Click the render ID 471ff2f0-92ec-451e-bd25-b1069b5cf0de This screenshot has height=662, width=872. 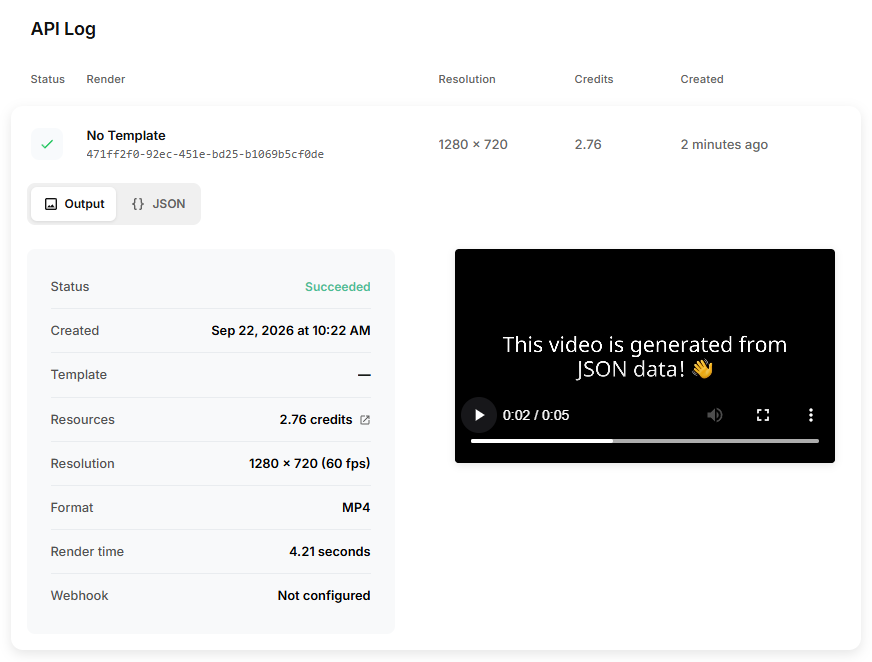point(205,155)
